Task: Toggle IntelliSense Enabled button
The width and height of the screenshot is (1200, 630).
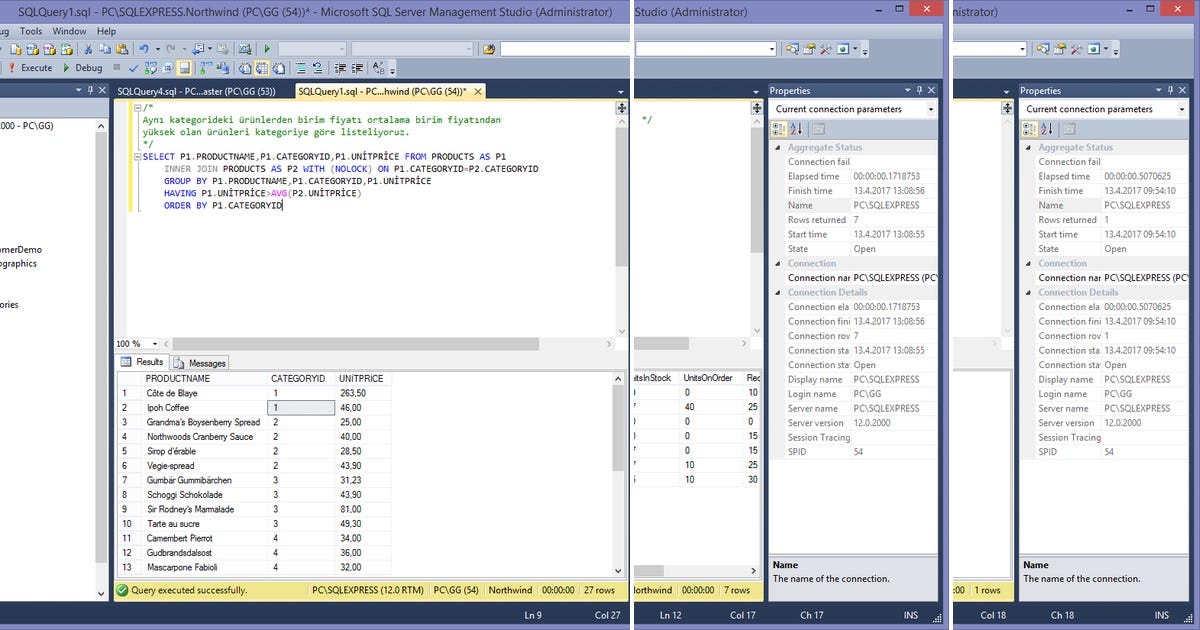Action: tap(184, 68)
